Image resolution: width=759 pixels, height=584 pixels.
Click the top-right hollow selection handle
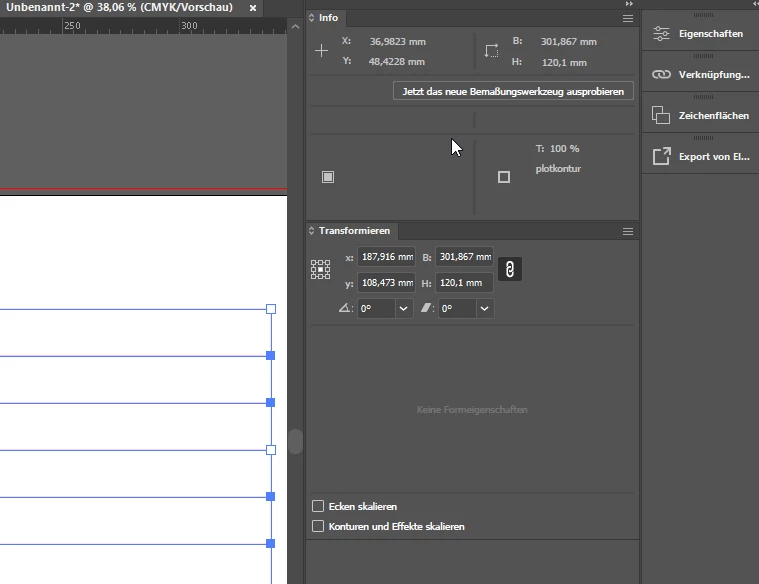tap(271, 309)
